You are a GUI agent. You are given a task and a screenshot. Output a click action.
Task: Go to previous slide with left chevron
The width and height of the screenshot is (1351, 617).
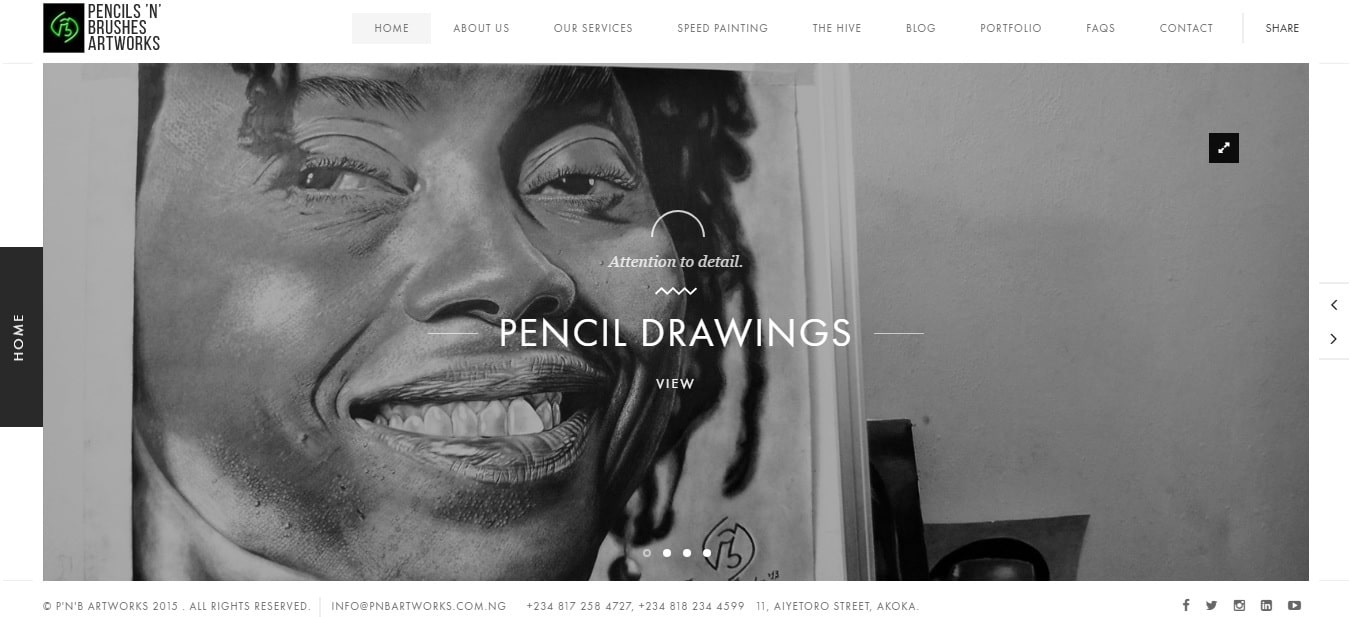tap(1334, 305)
